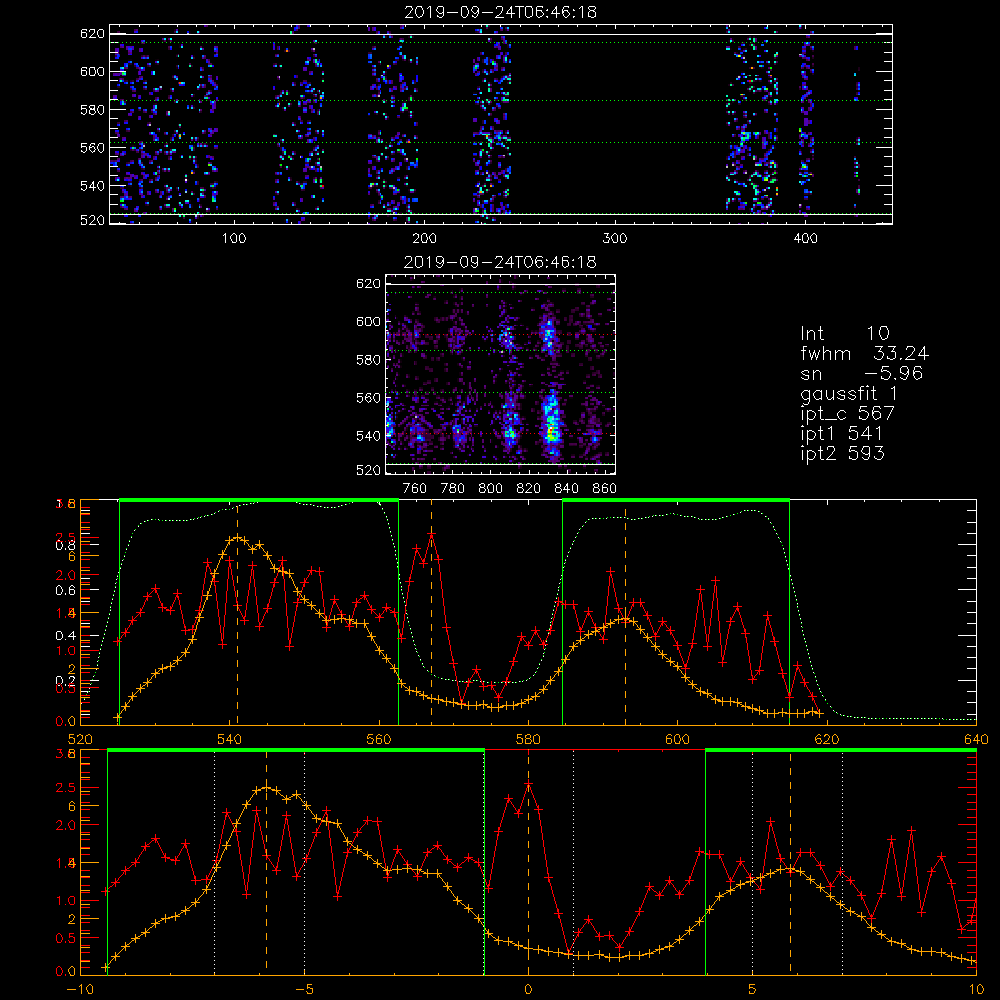Click the red curve peak at 0 in lower profile
This screenshot has height=1000, width=1000.
tap(529, 784)
